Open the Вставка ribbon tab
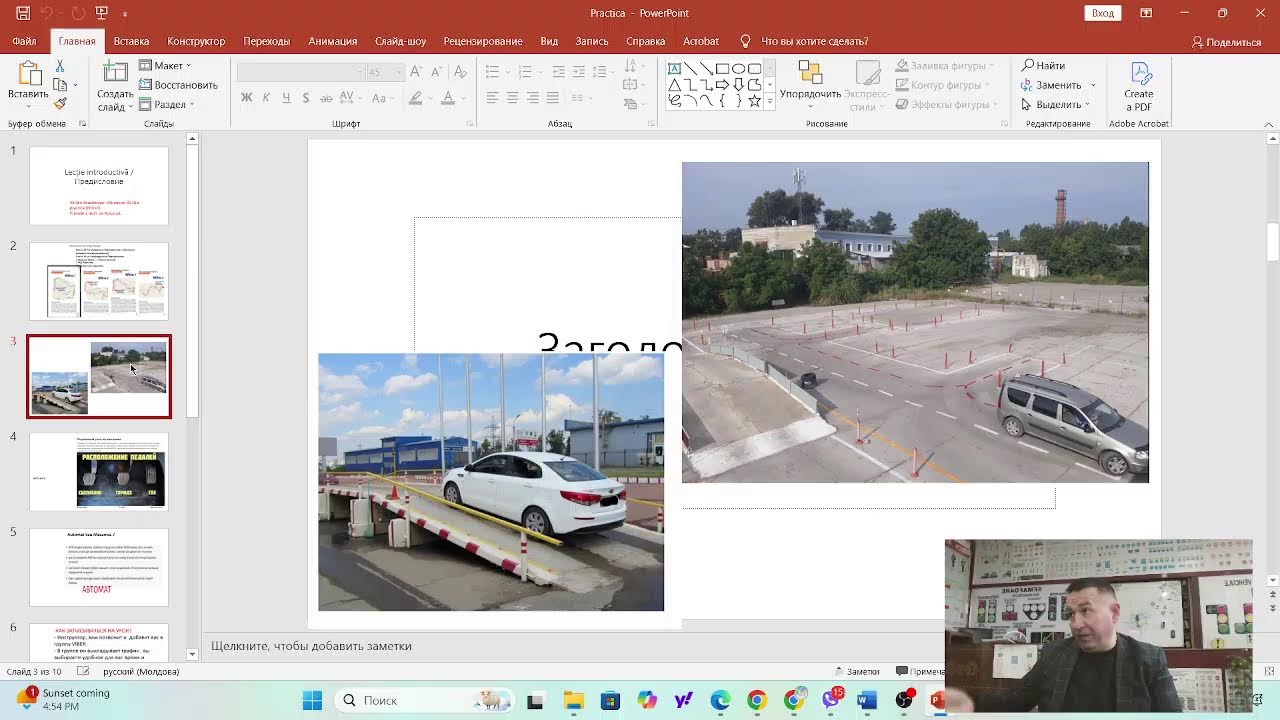 (x=131, y=41)
